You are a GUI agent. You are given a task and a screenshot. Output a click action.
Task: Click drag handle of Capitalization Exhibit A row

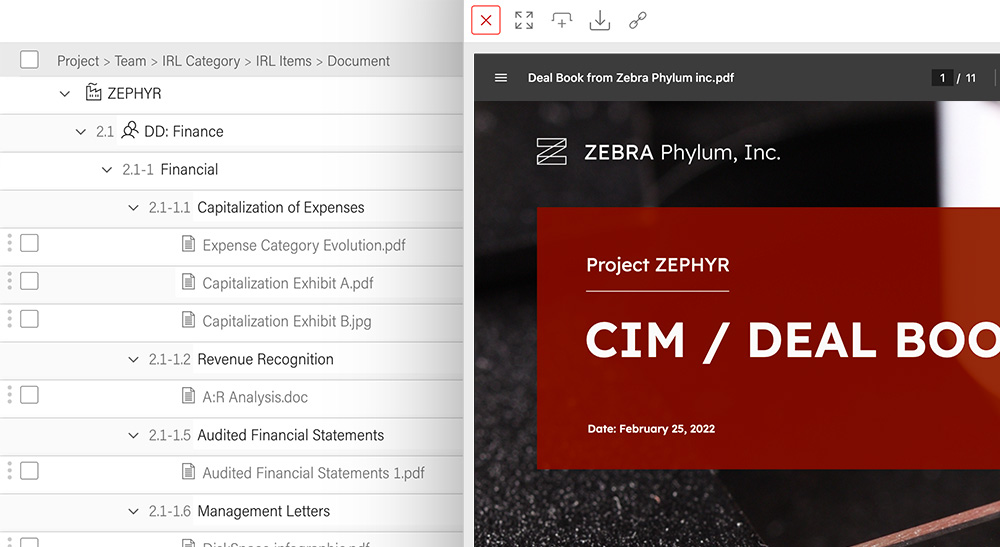point(9,281)
